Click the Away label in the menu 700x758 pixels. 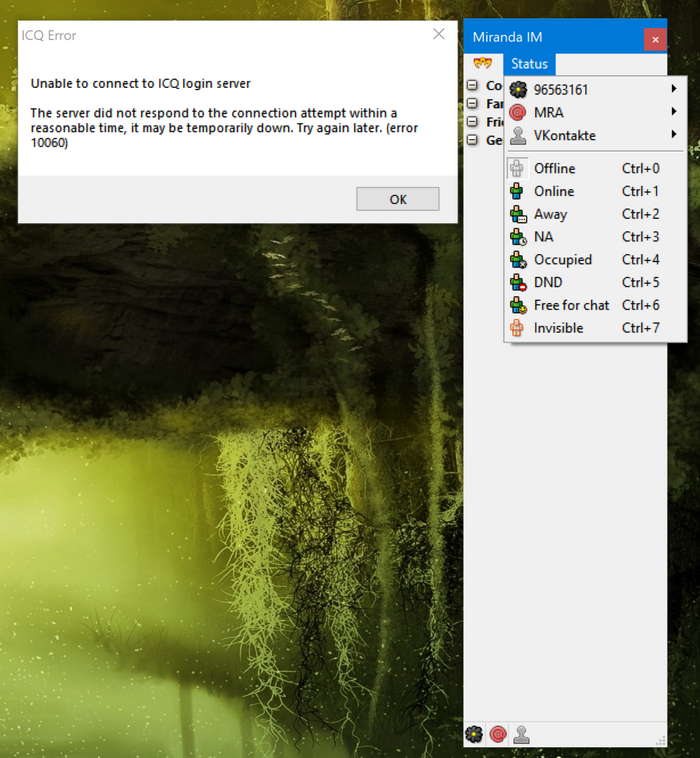tap(551, 214)
